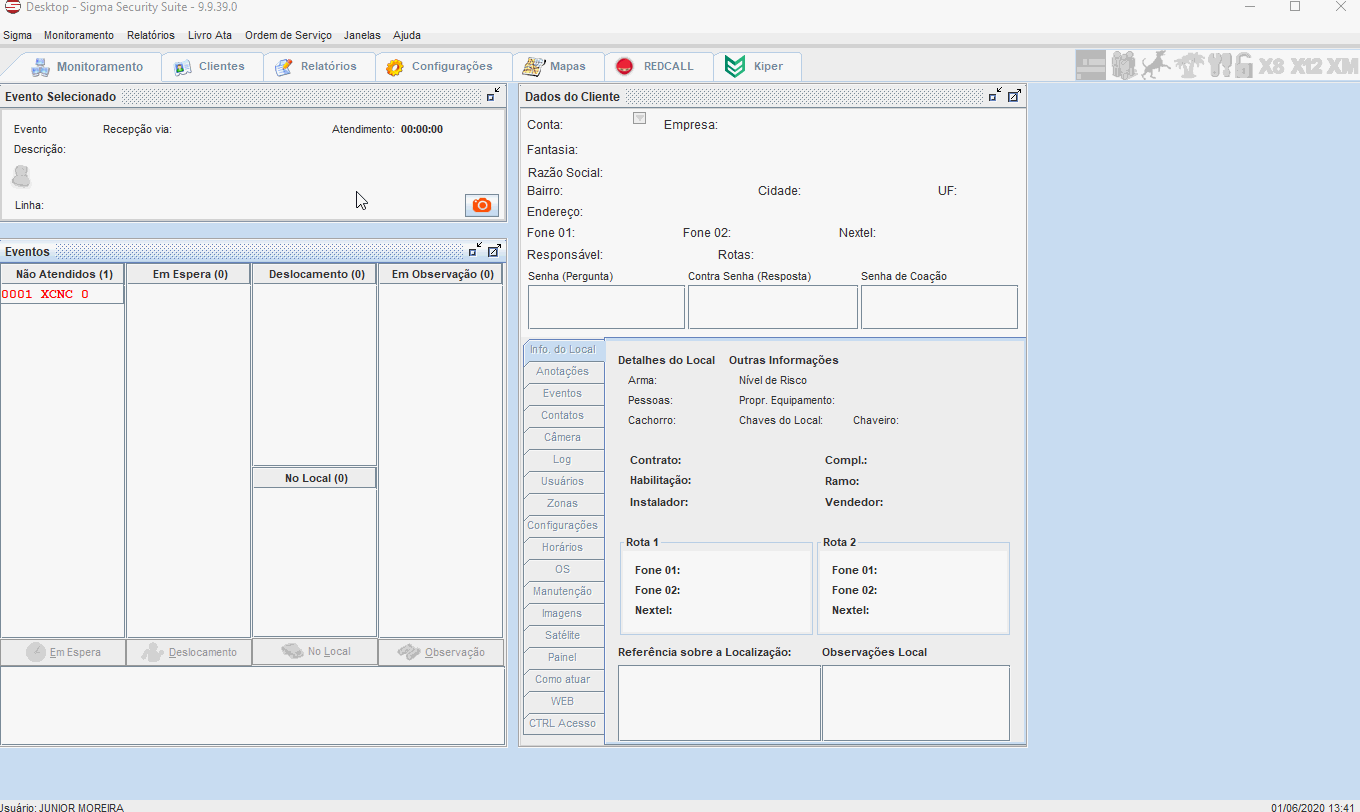Click the jumping dog icon

coord(1156,66)
